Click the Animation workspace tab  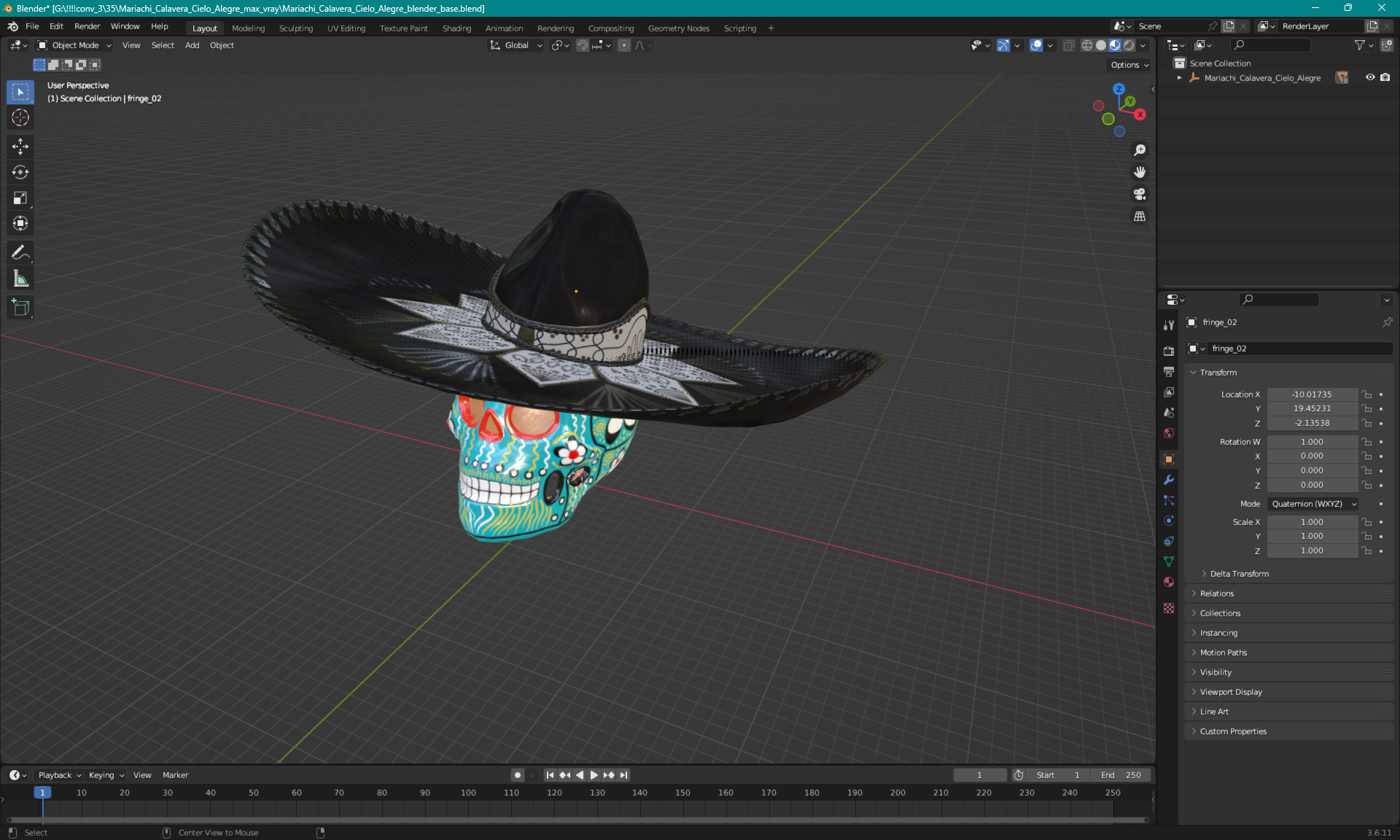click(x=504, y=27)
